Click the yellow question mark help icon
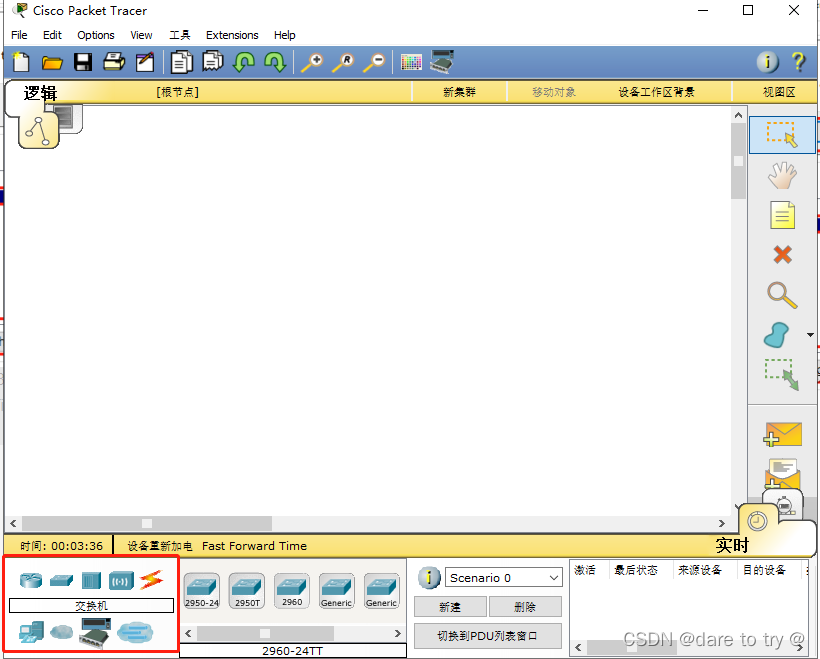 click(x=799, y=62)
